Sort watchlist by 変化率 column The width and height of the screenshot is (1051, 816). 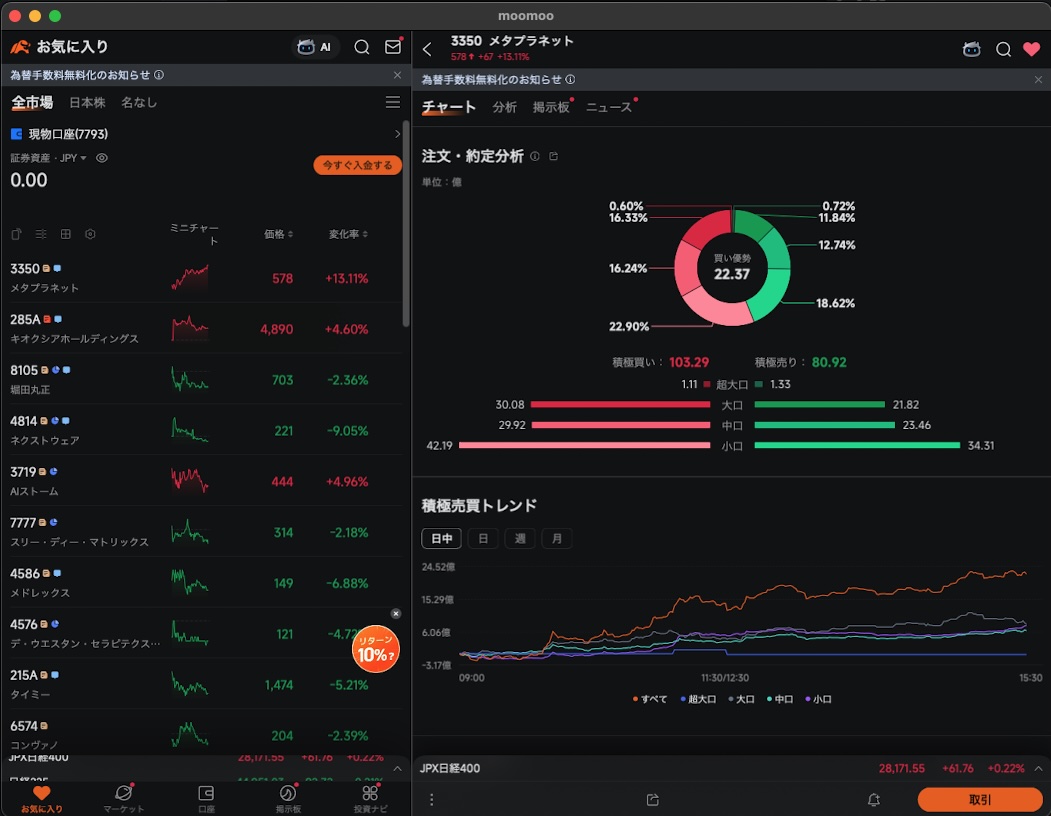click(348, 234)
